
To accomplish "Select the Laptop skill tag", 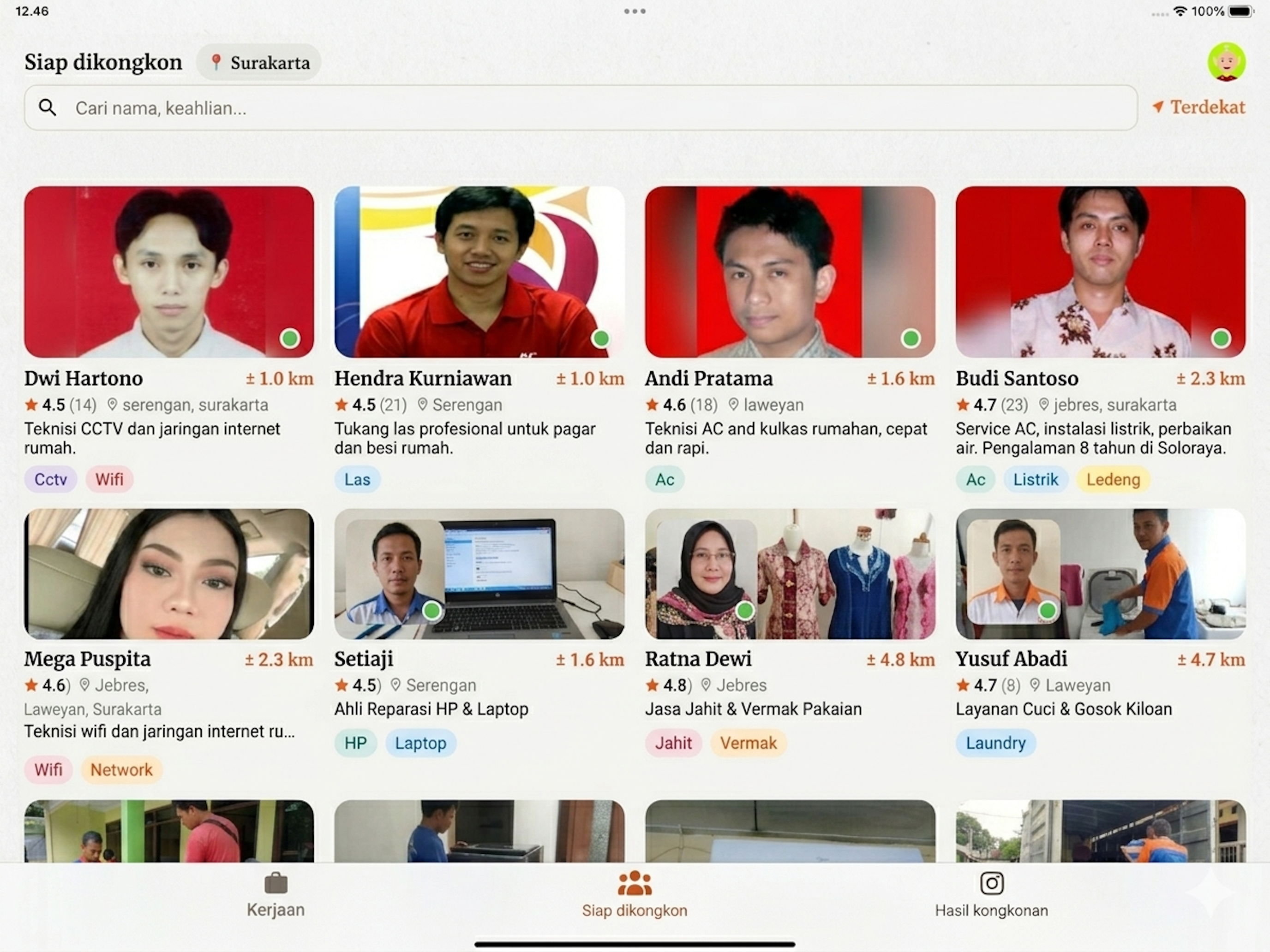I will pyautogui.click(x=420, y=743).
